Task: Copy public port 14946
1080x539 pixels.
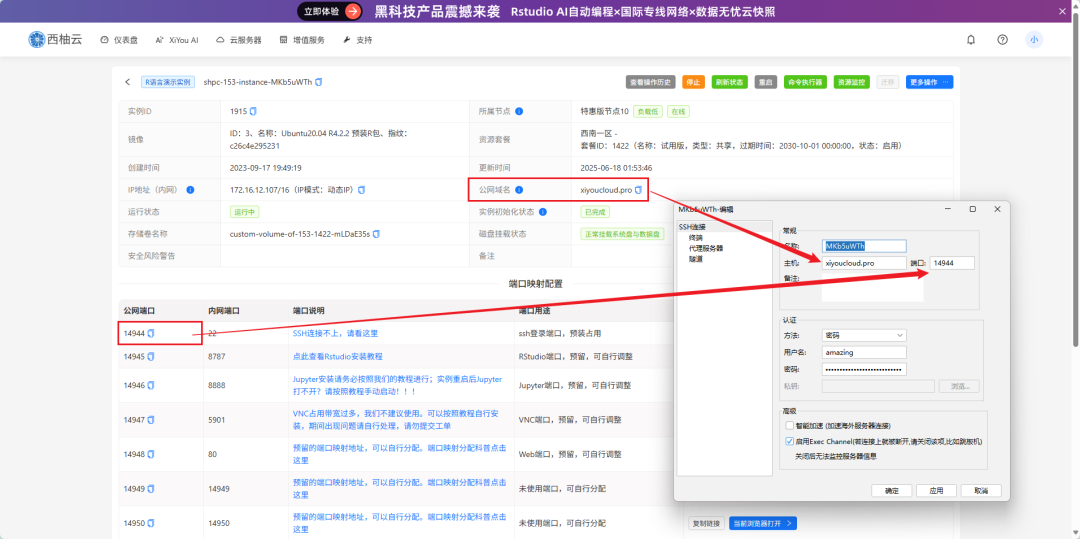Action: pos(151,385)
